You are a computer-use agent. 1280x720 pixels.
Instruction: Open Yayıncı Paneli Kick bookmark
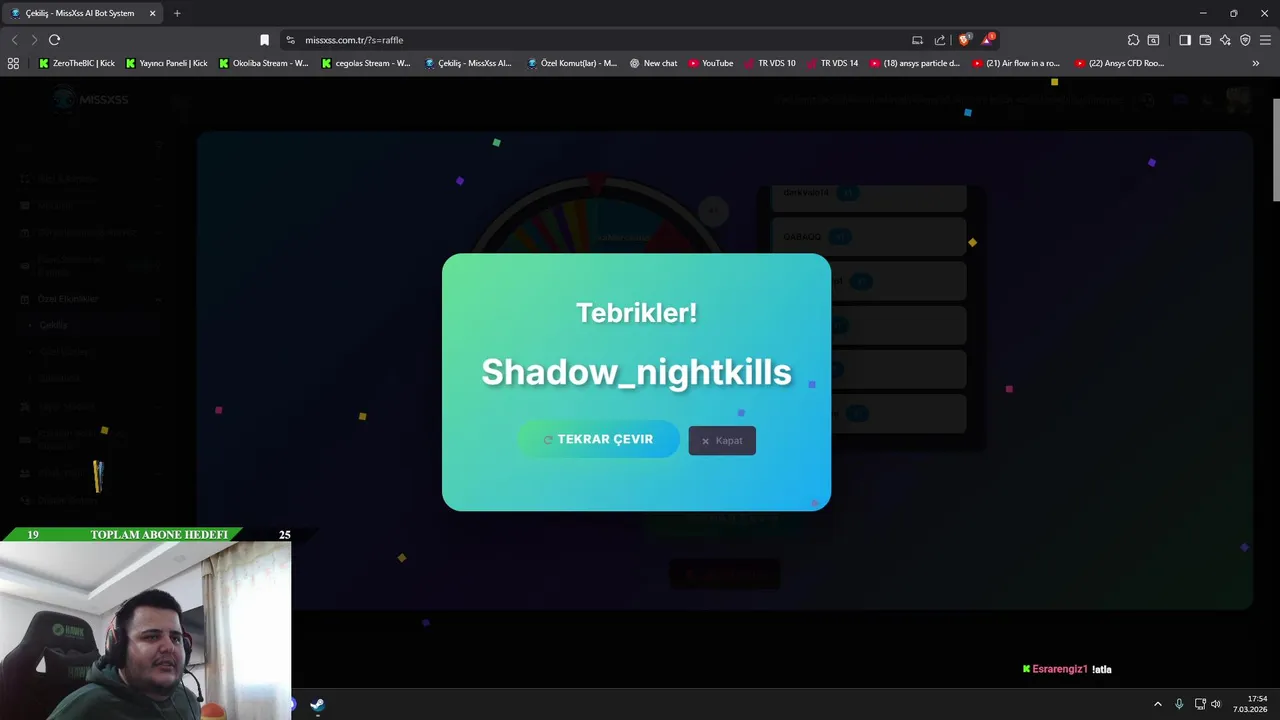pos(167,63)
